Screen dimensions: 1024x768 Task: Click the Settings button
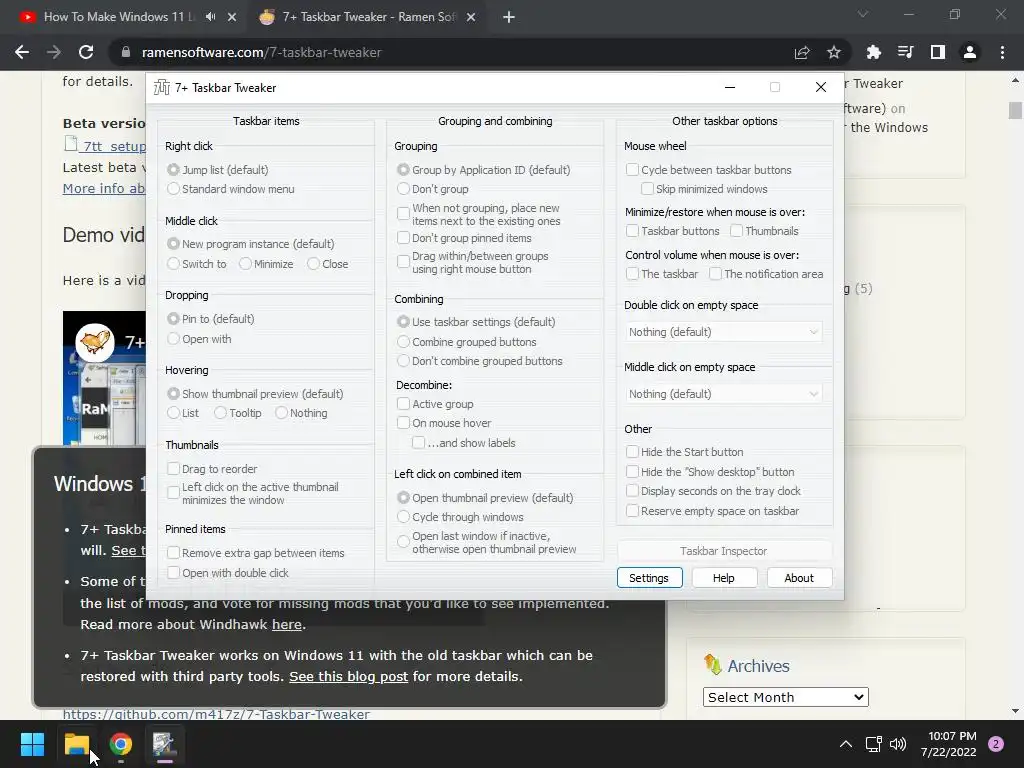click(x=649, y=578)
